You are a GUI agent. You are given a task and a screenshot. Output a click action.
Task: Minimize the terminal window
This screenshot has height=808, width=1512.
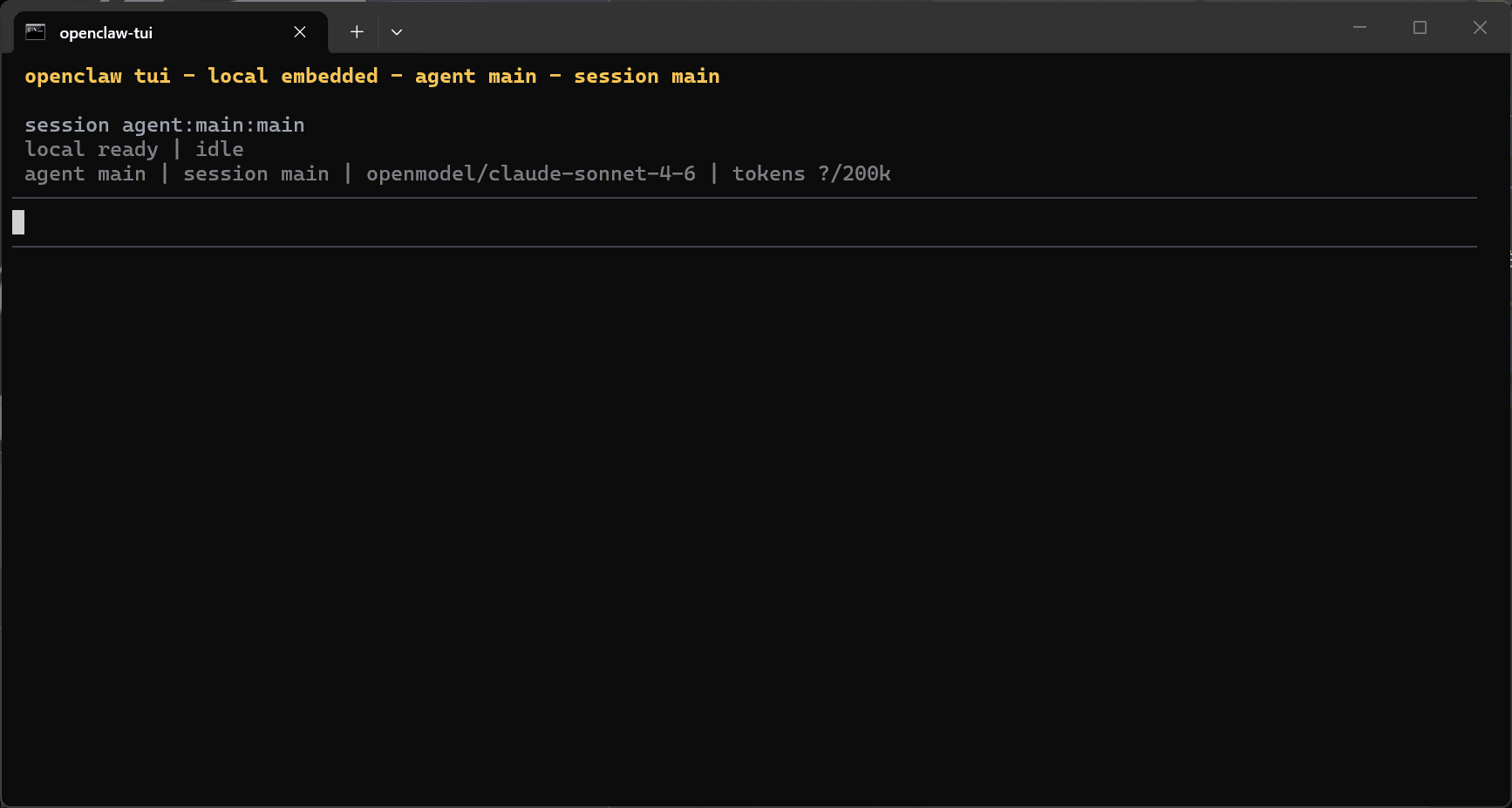point(1359,28)
